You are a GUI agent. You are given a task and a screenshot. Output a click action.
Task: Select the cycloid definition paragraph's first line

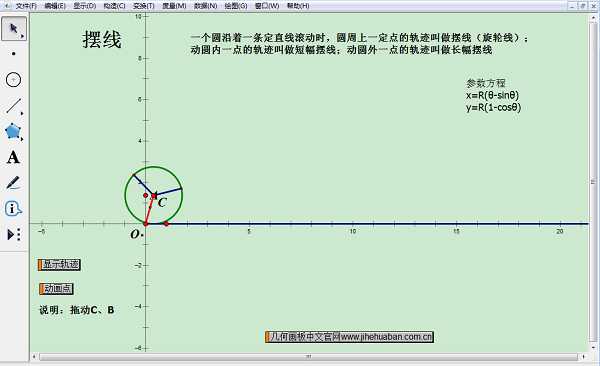click(359, 38)
